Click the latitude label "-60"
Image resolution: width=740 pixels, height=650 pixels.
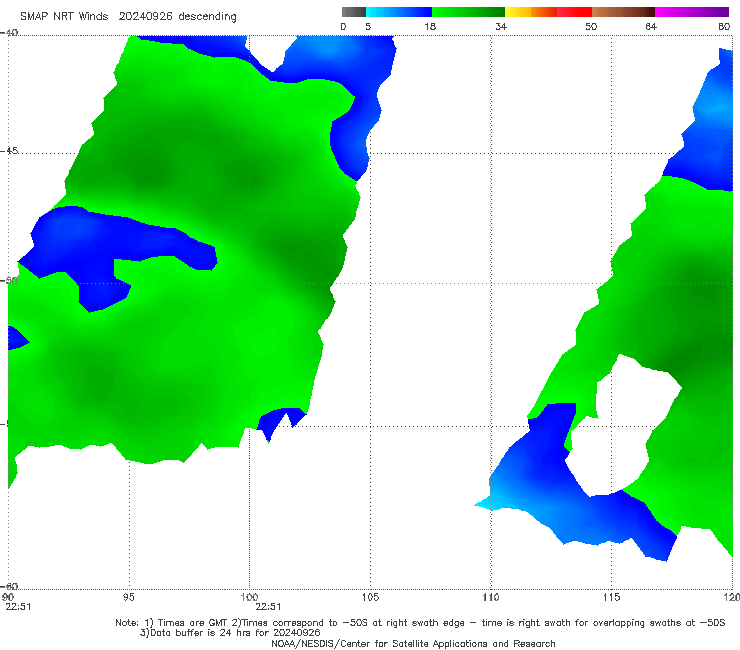9,586
